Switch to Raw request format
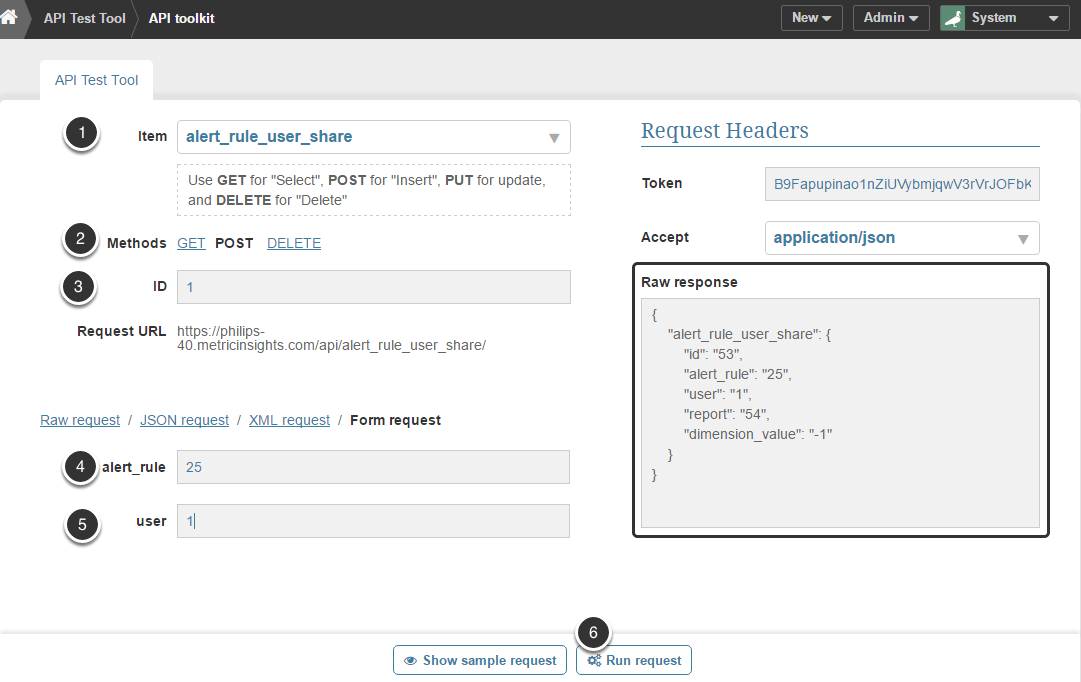Screen dimensions: 1081x682 [x=80, y=420]
